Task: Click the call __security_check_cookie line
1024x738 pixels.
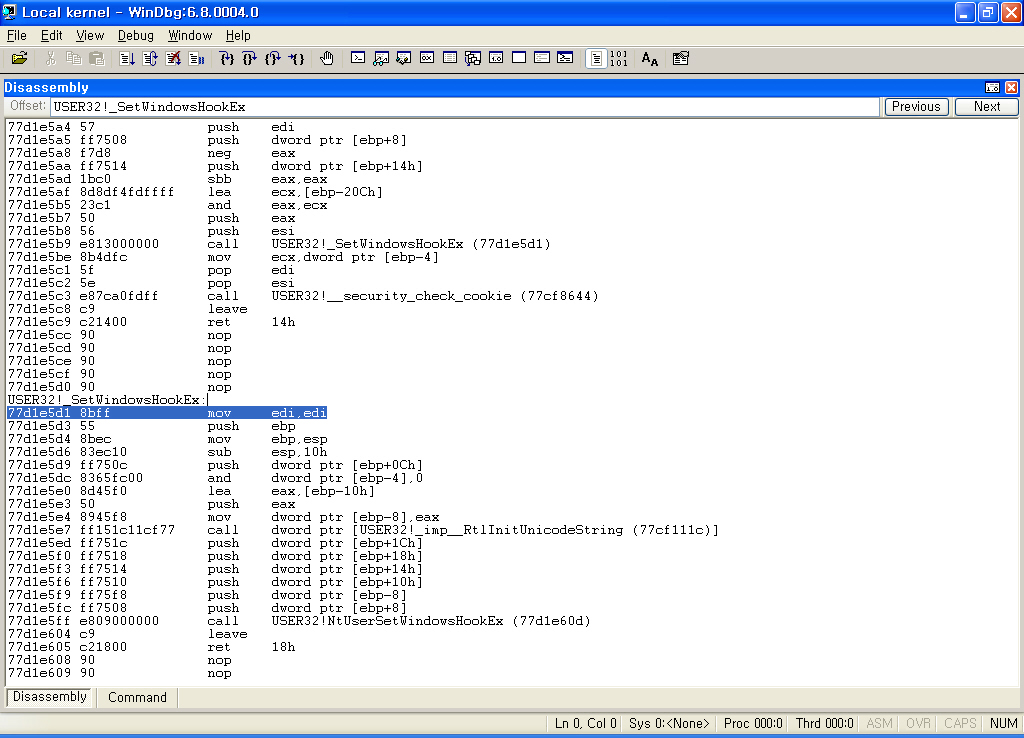Action: click(303, 296)
